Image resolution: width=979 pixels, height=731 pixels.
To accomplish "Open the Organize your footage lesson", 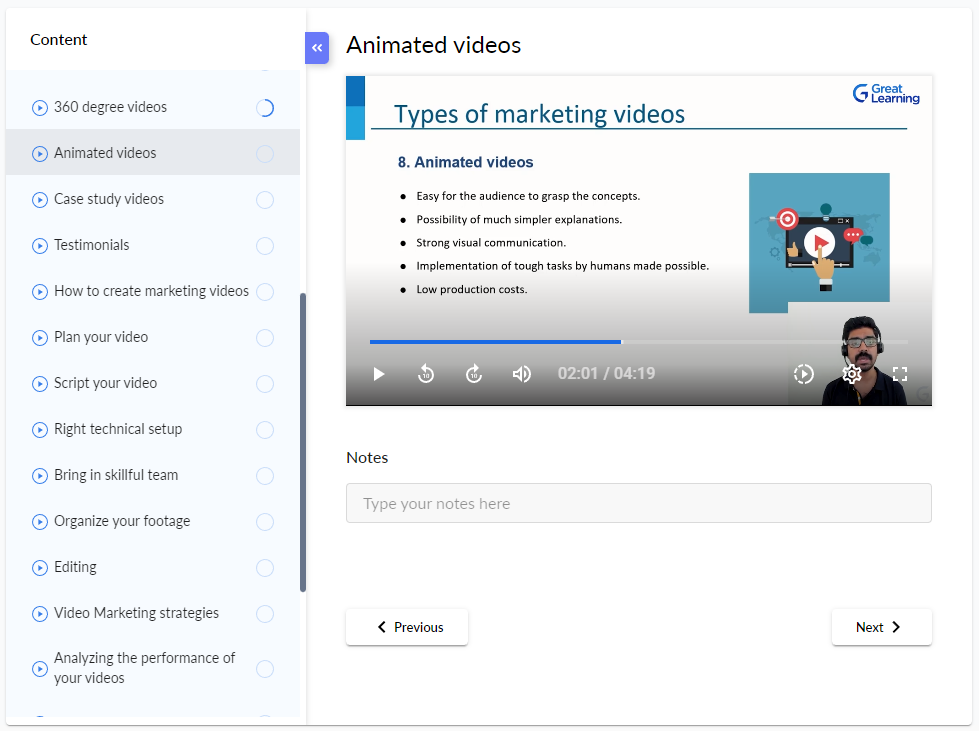I will [x=153, y=521].
